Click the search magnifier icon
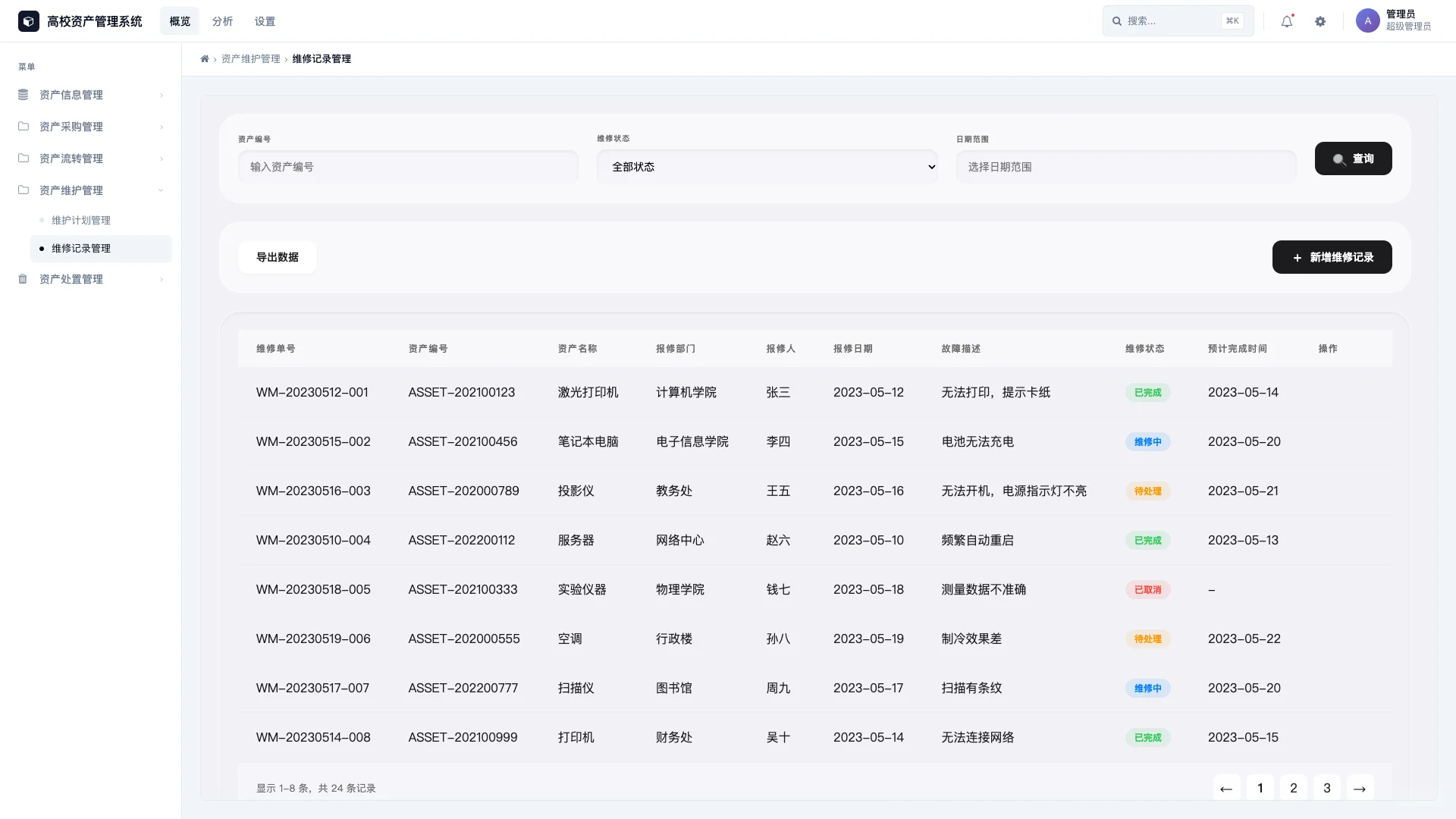Viewport: 1456px width, 819px height. point(1117,20)
